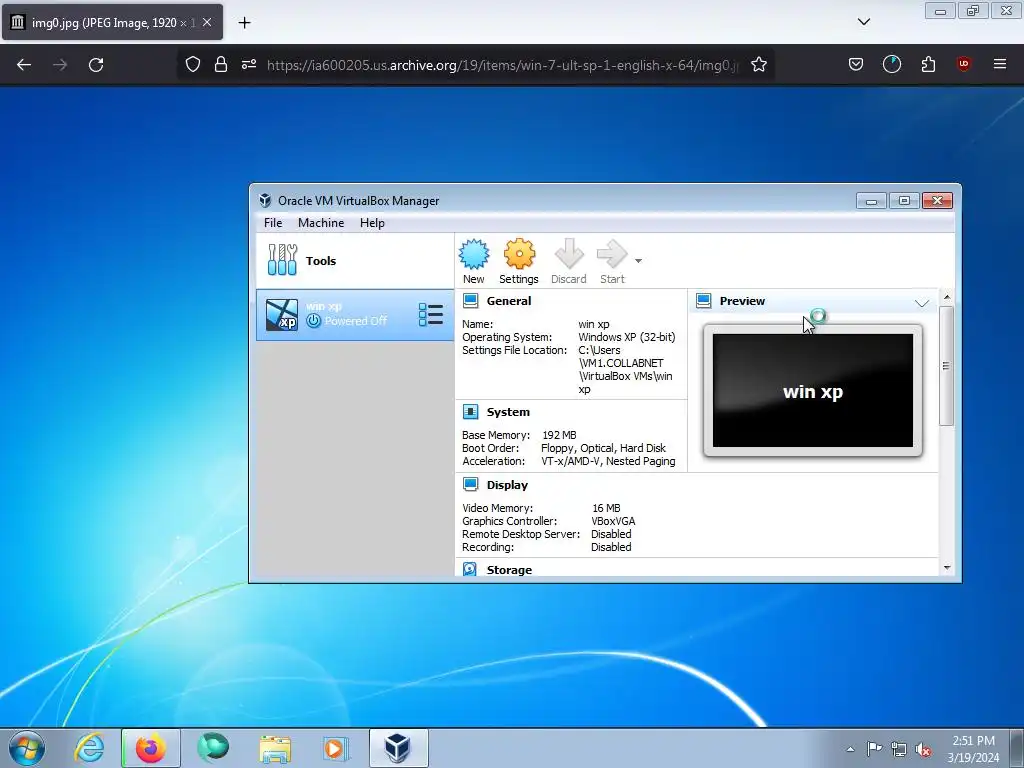Click the uBlock Origin extension icon
1024x768 pixels.
tap(963, 64)
